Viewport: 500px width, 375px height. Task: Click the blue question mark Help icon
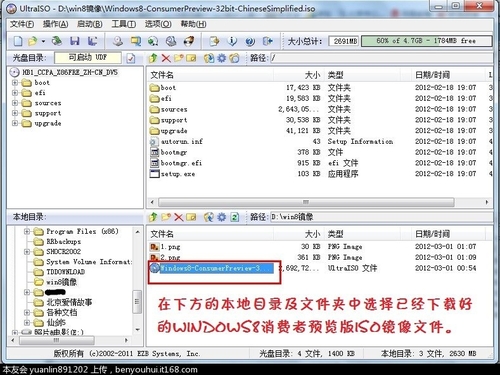pos(250,41)
